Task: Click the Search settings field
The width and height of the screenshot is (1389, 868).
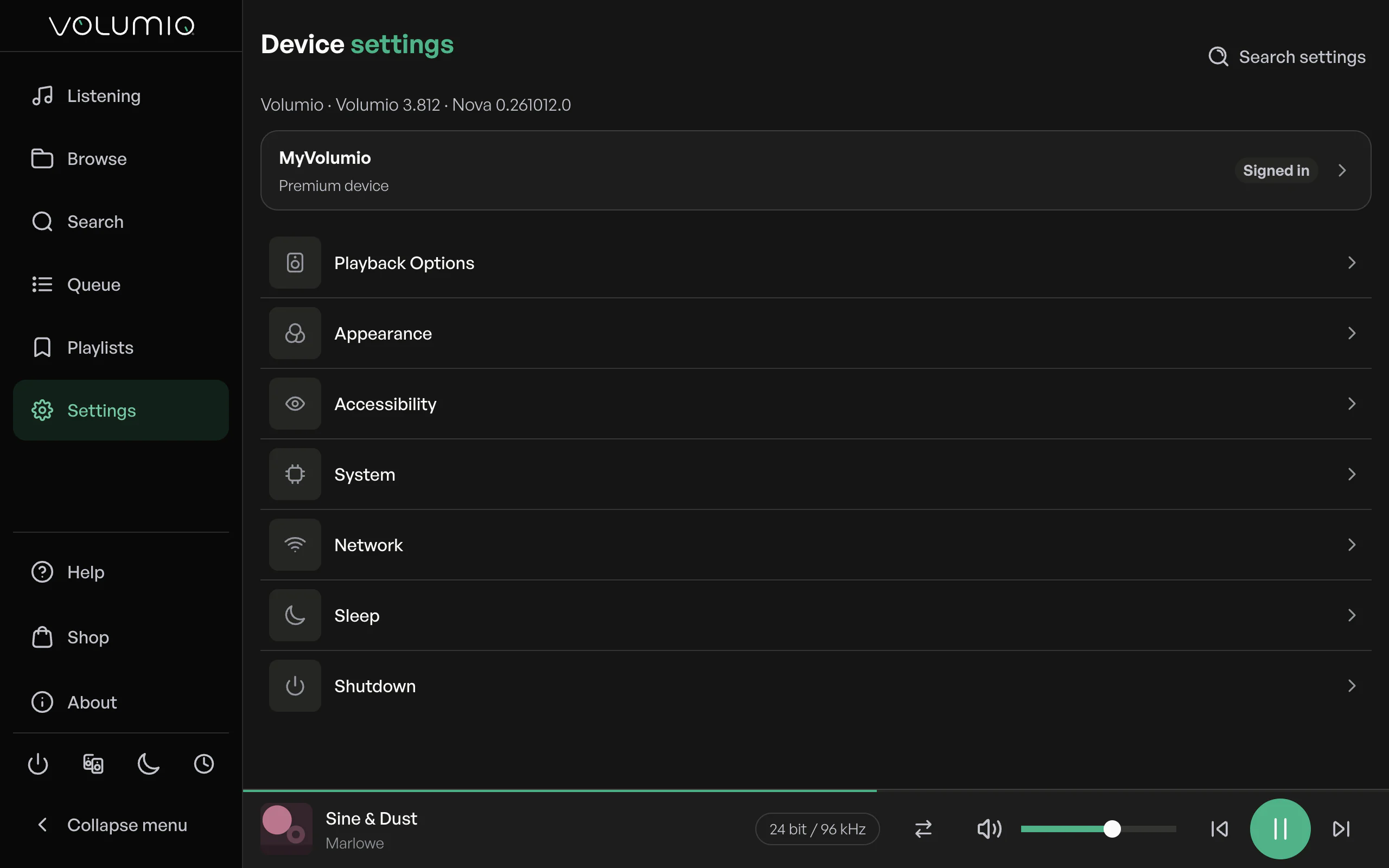Action: tap(1287, 57)
